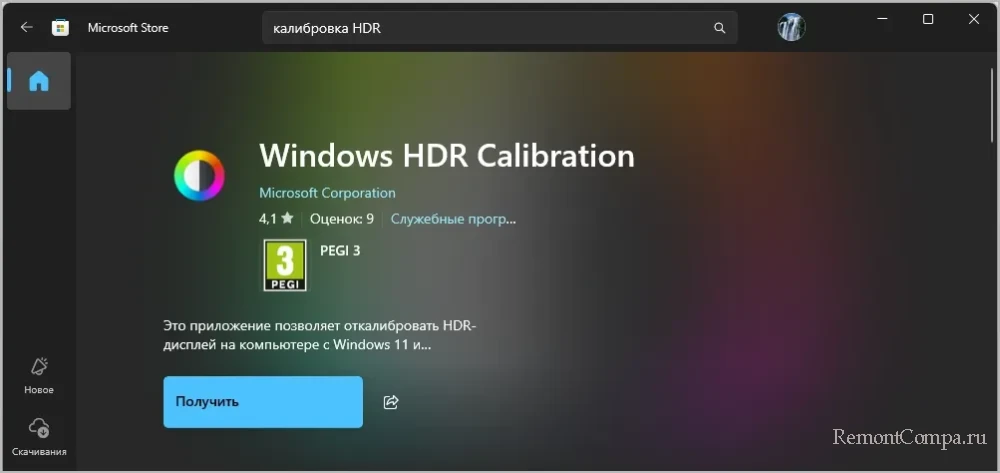The height and width of the screenshot is (473, 1000).
Task: Open the Служебные прогр... category link
Action: 453,219
